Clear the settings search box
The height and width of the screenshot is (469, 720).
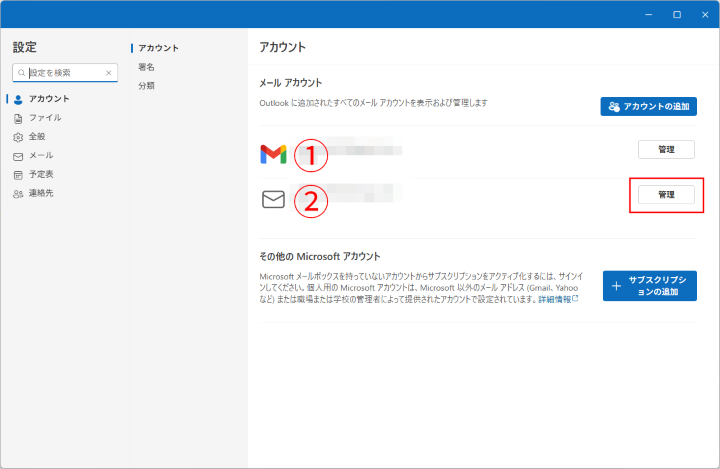tap(109, 73)
